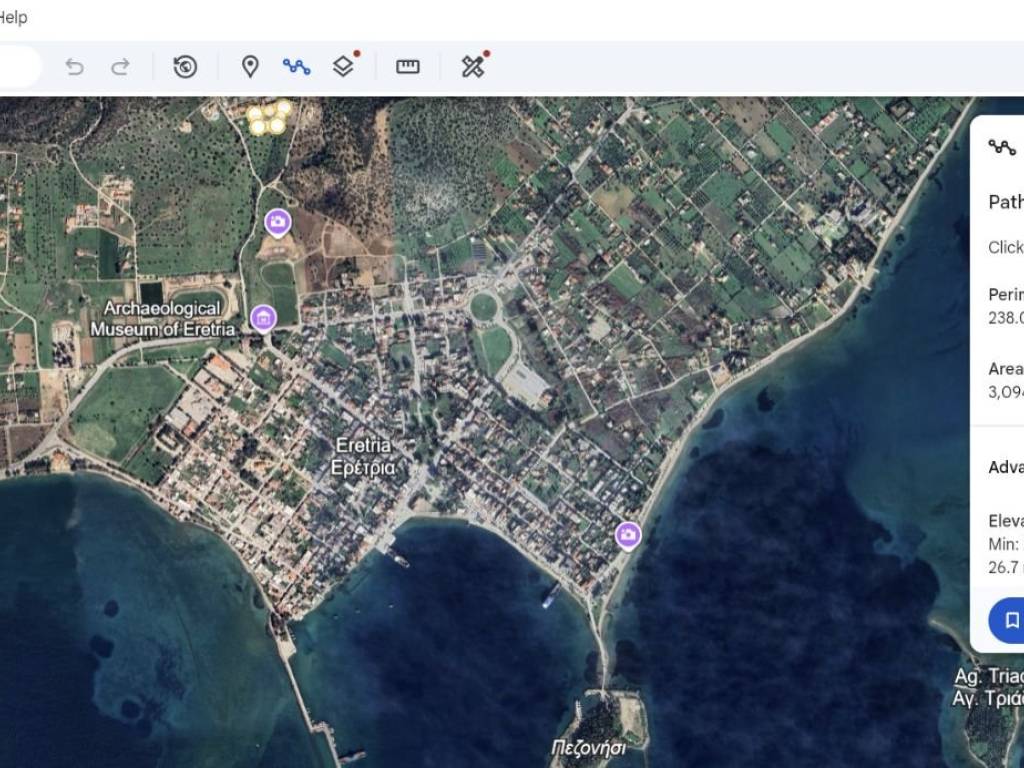Open the map layers stack icon
This screenshot has height=768, width=1024.
343,67
